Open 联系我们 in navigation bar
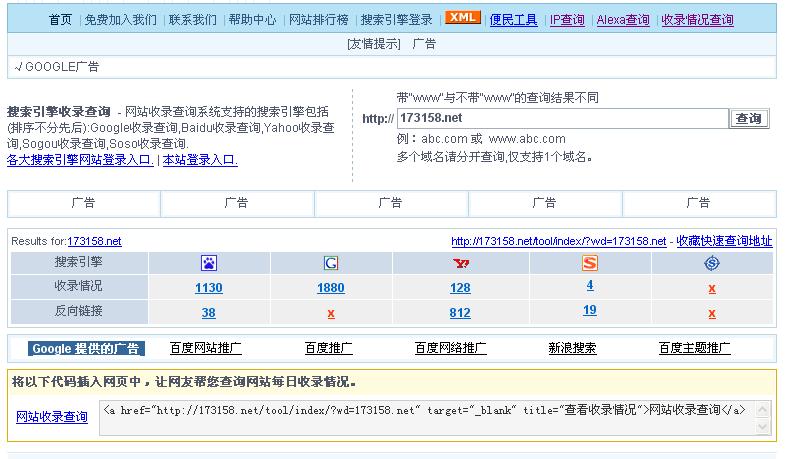Viewport: 806px width, 459px height. [193, 20]
